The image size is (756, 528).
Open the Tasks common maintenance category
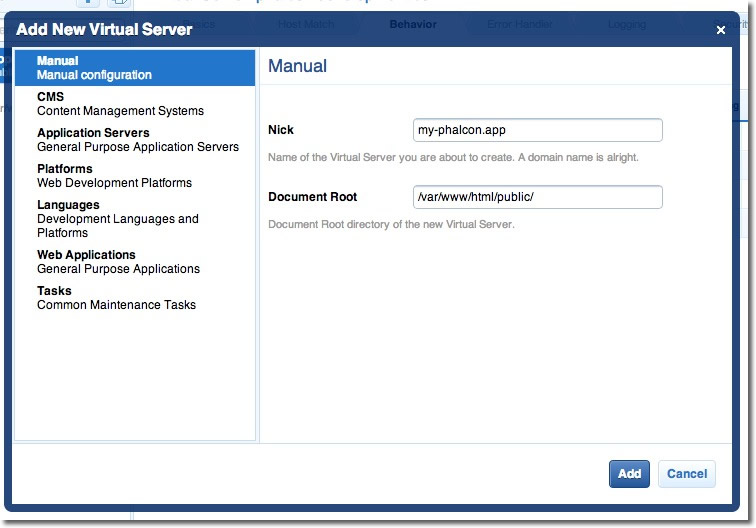click(116, 298)
